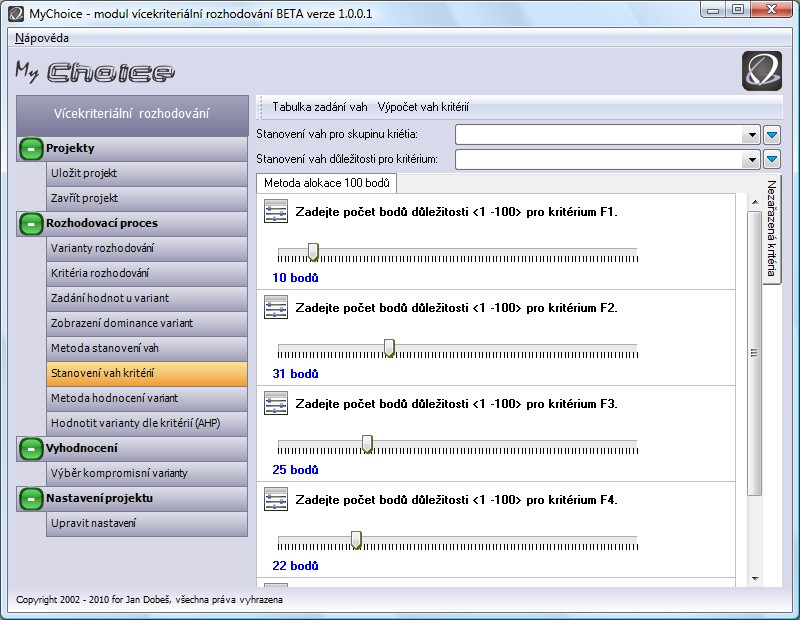Click the blue arrow button next to skupinu kritéria
The width and height of the screenshot is (800, 620).
pyautogui.click(x=772, y=135)
